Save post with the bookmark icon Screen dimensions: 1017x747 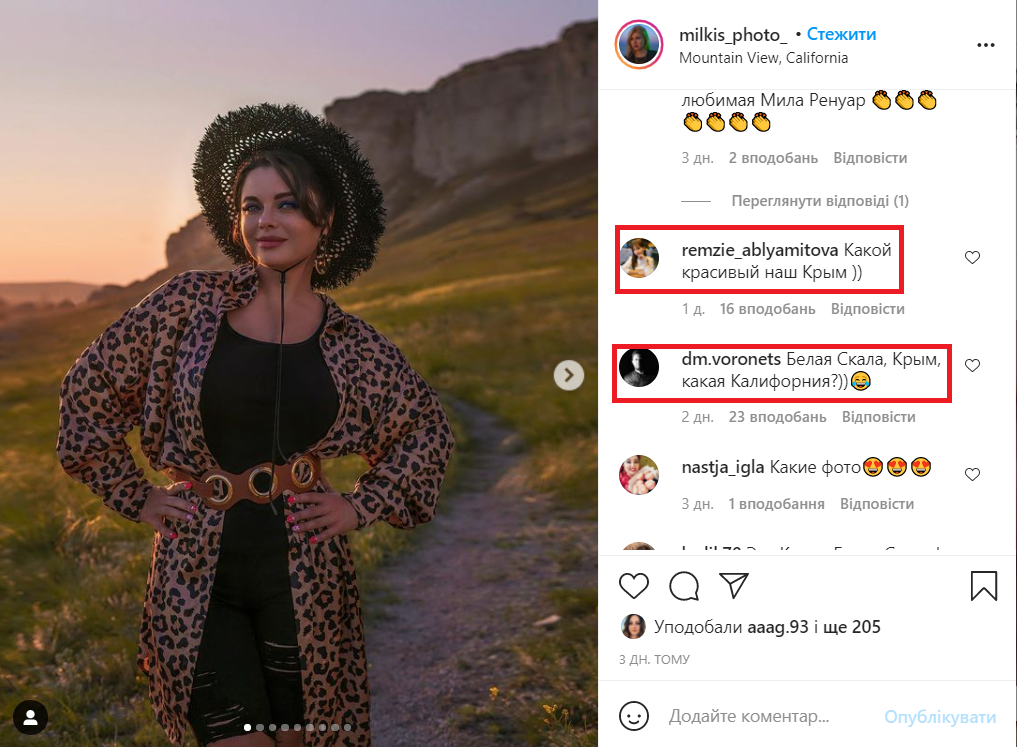tap(984, 586)
